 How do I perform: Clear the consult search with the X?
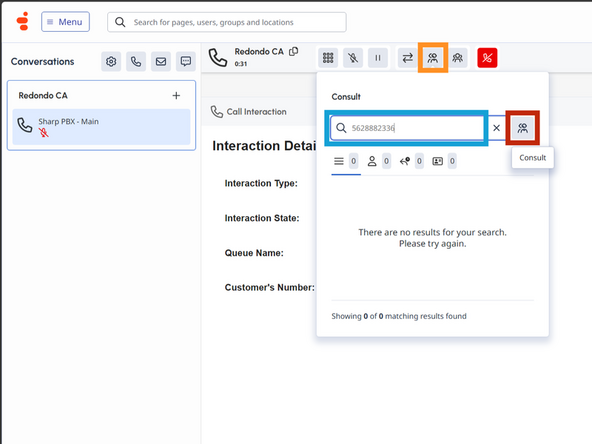click(496, 128)
